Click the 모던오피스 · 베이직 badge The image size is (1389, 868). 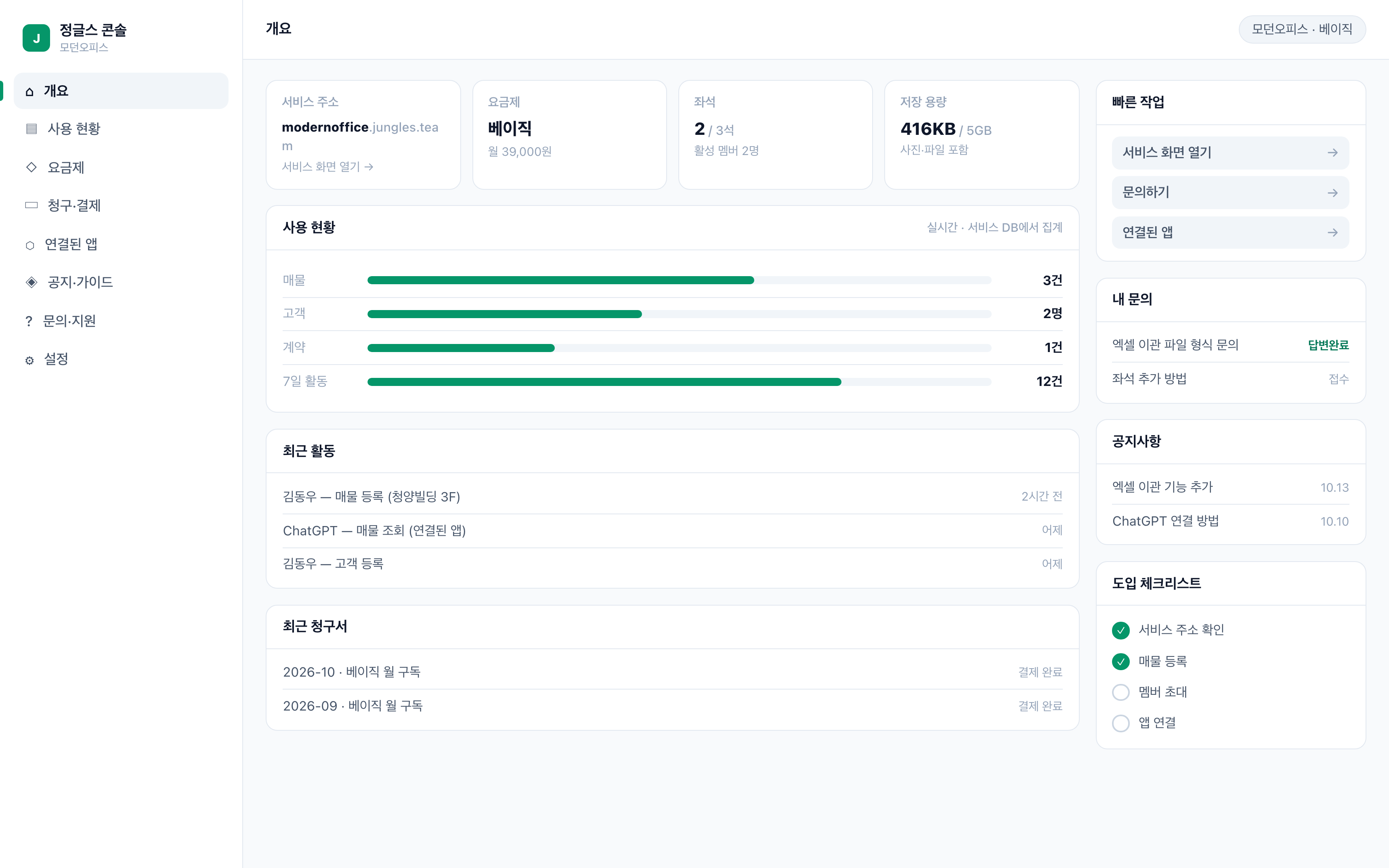tap(1302, 29)
